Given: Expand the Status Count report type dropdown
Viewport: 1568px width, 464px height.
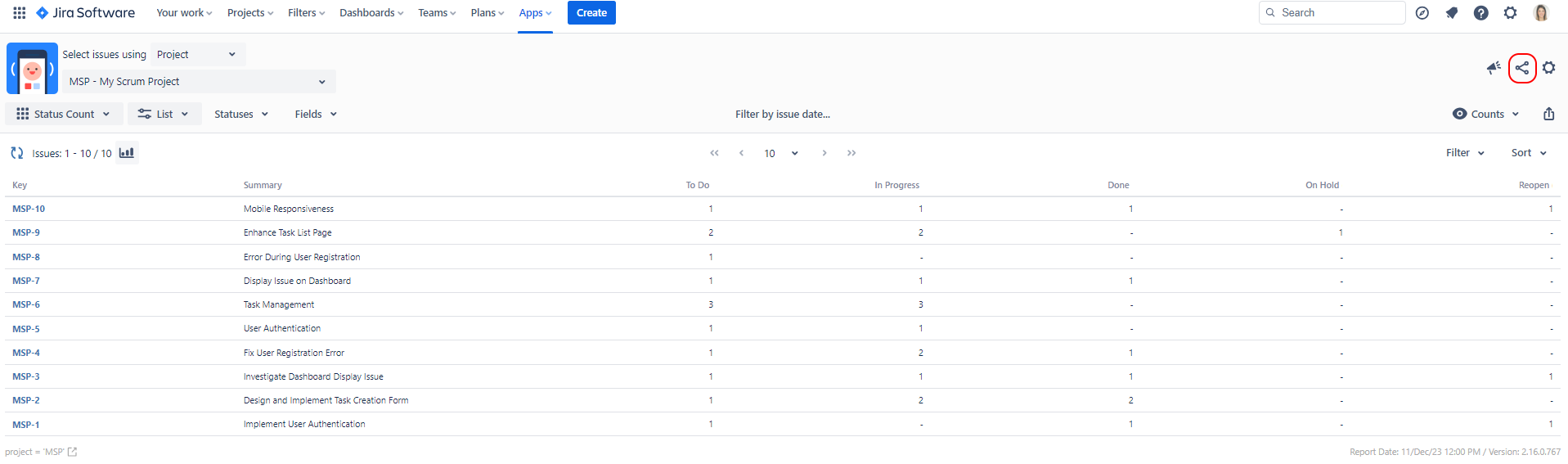Looking at the screenshot, I should pyautogui.click(x=64, y=115).
